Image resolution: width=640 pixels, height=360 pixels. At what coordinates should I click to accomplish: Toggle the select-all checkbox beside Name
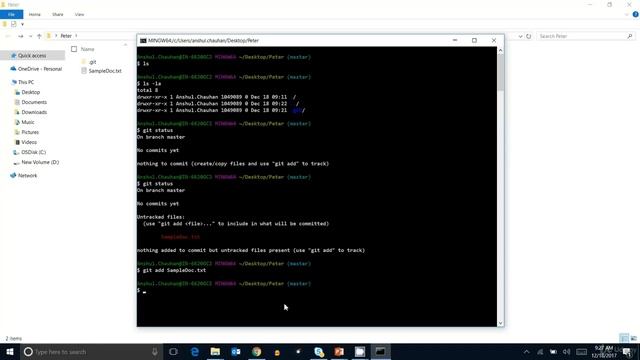tap(74, 49)
